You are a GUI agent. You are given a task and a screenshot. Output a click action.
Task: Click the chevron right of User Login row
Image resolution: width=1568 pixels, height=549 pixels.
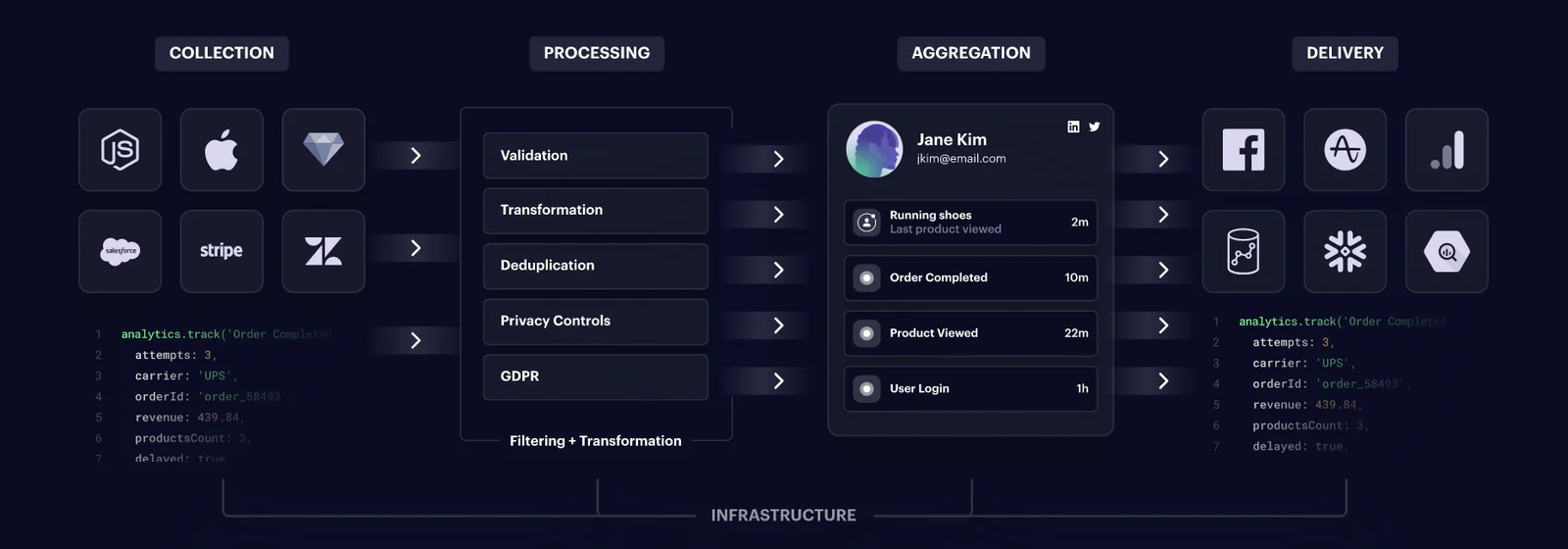1163,381
